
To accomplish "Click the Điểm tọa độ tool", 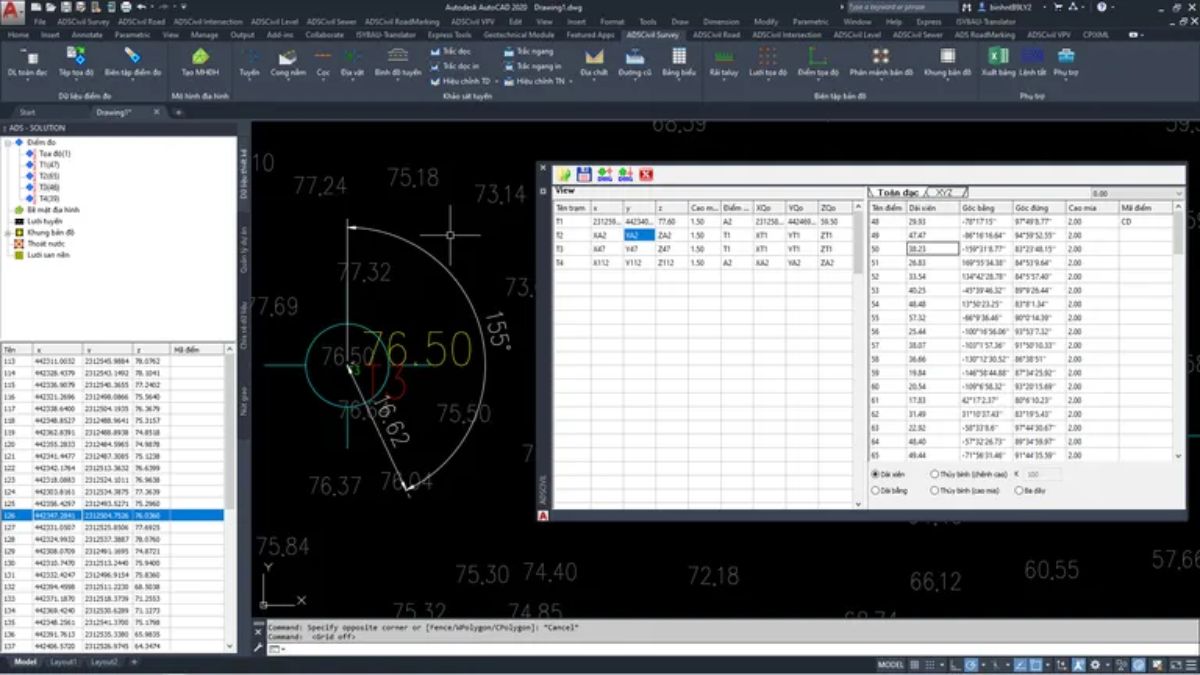I will [x=818, y=61].
